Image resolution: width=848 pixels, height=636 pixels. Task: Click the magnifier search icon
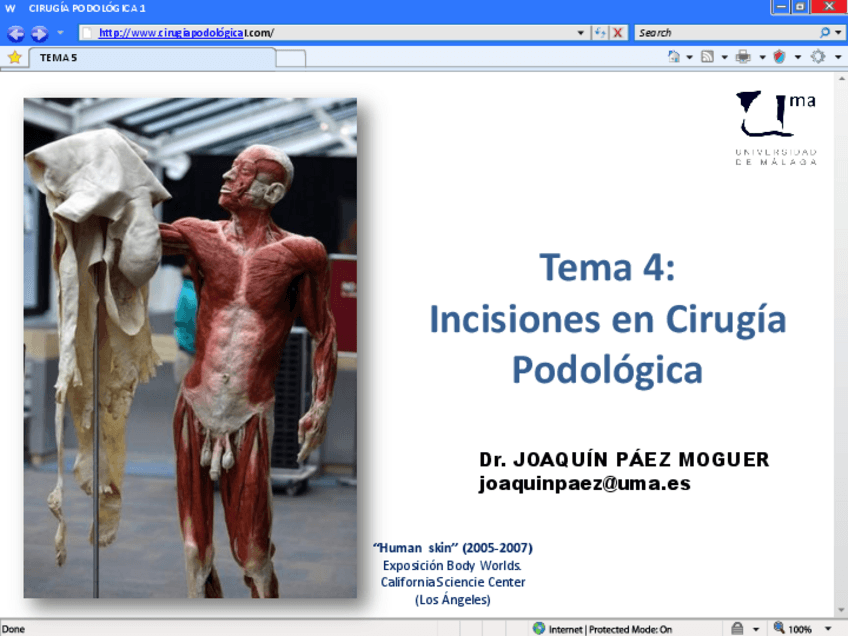pyautogui.click(x=824, y=33)
